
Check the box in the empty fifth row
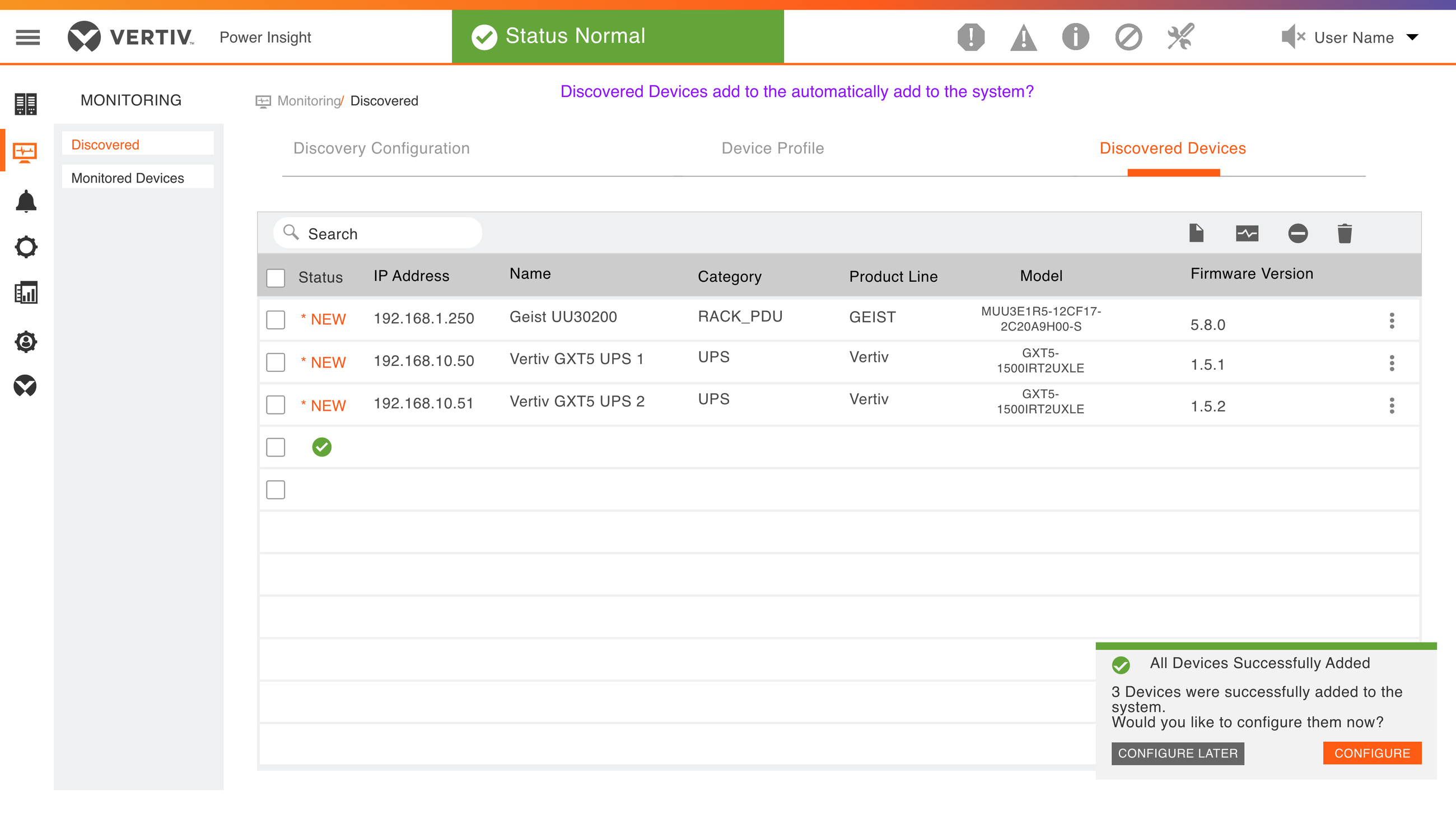point(276,490)
